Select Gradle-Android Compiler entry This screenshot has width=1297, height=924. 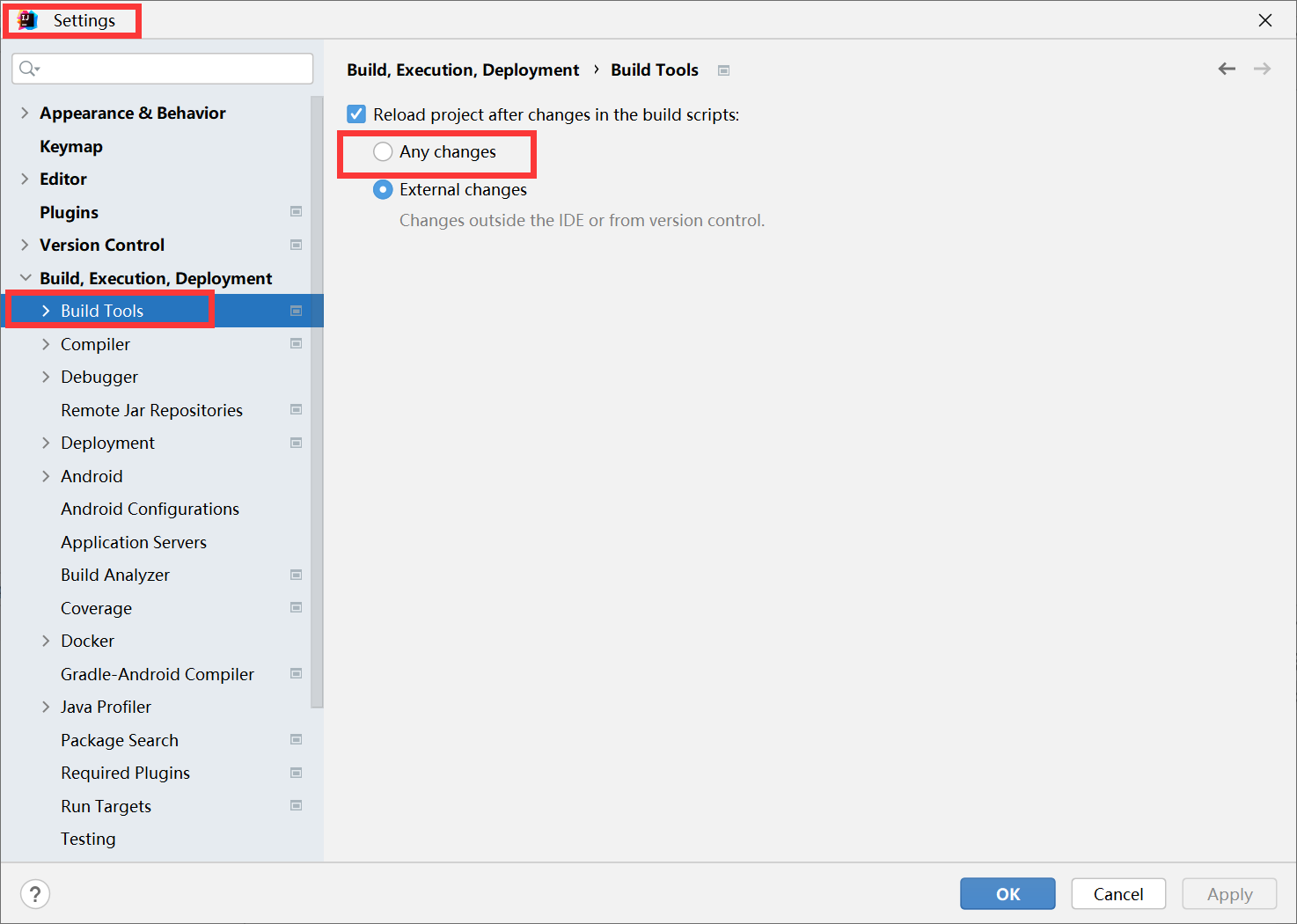(x=158, y=674)
